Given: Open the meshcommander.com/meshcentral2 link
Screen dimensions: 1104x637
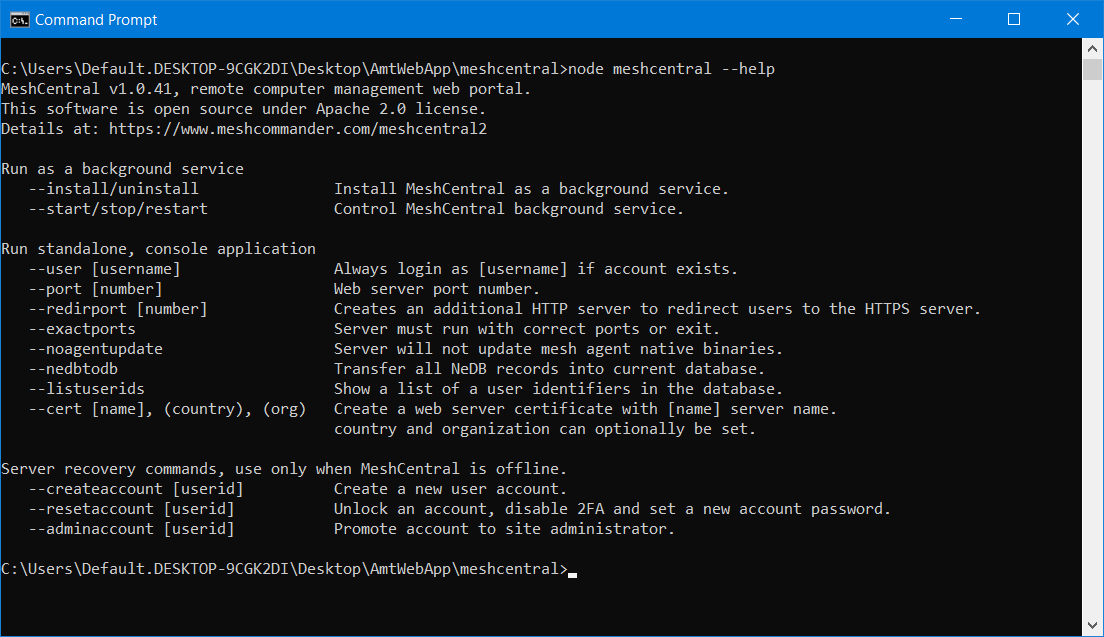Looking at the screenshot, I should [300, 128].
